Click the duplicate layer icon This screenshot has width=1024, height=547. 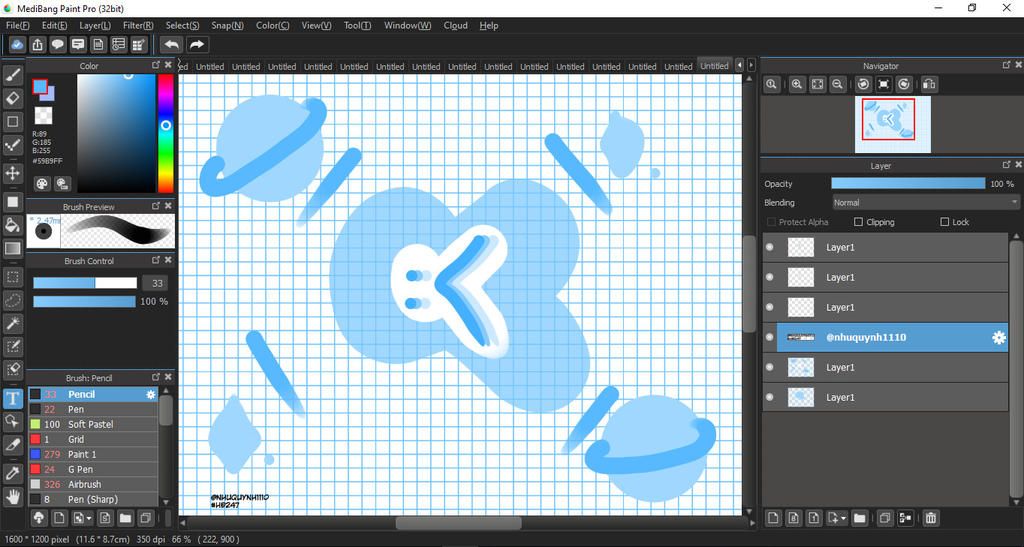tap(885, 518)
